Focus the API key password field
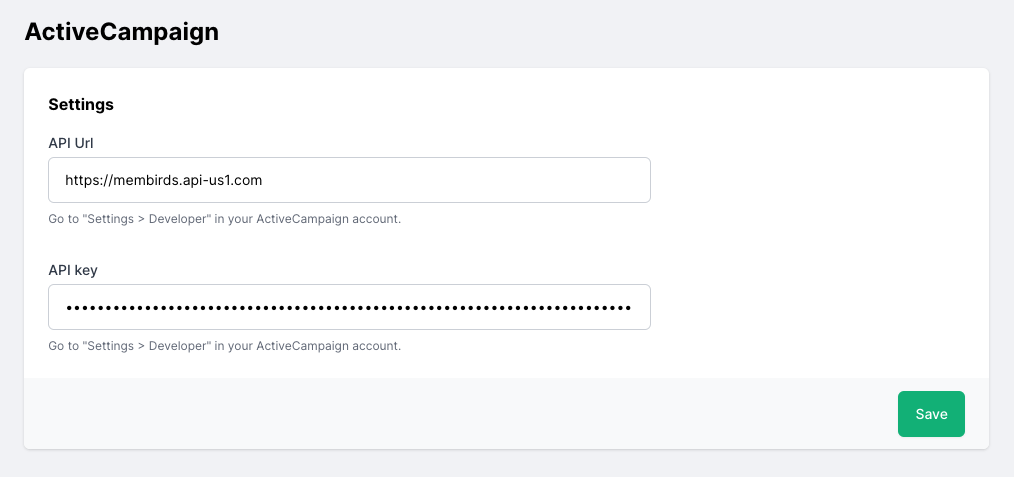 (349, 307)
